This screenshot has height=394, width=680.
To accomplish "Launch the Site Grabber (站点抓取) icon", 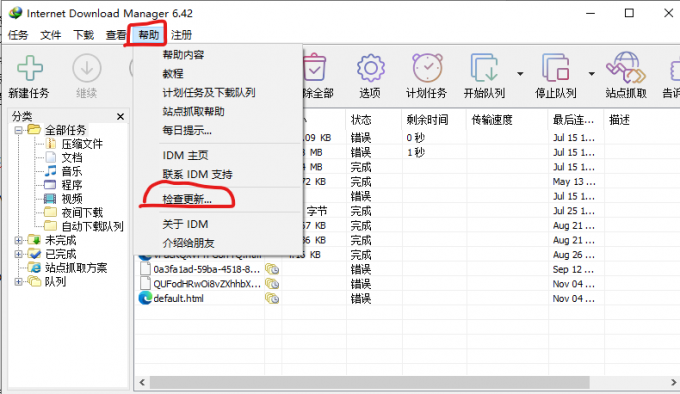I will (626, 68).
